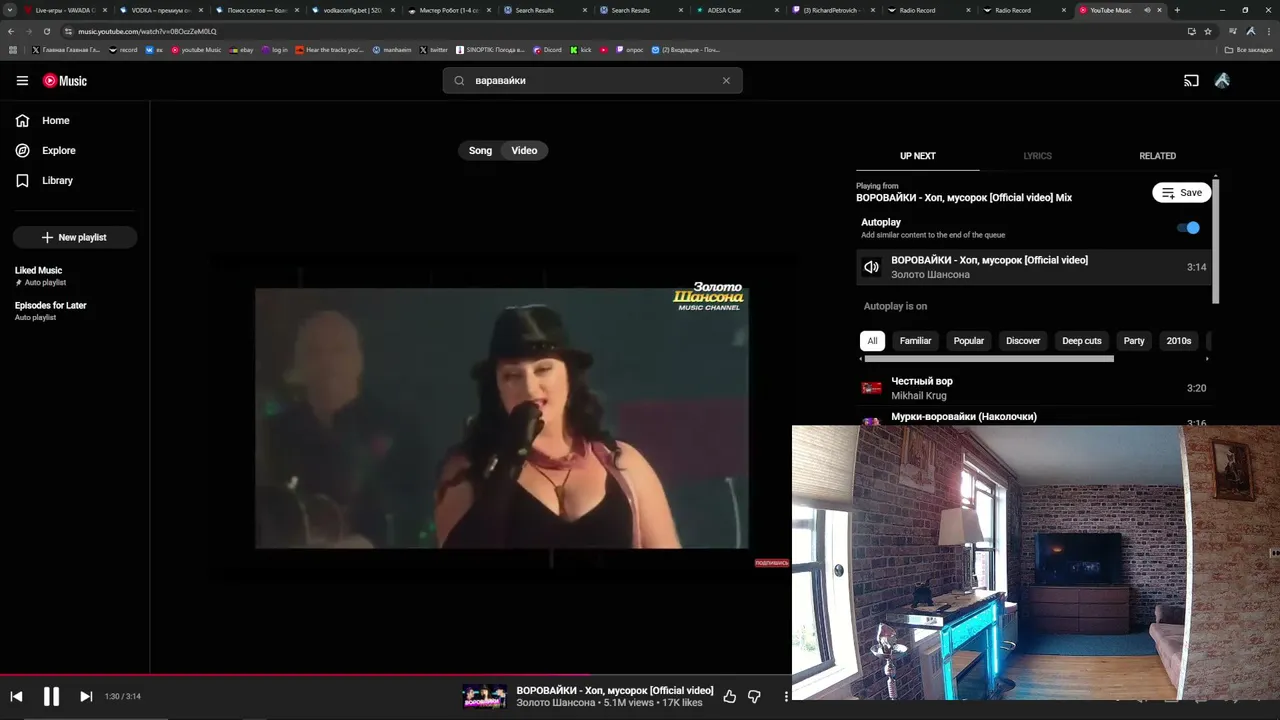Click the YouTube Music logo
Image resolution: width=1280 pixels, height=720 pixels.
(x=65, y=81)
